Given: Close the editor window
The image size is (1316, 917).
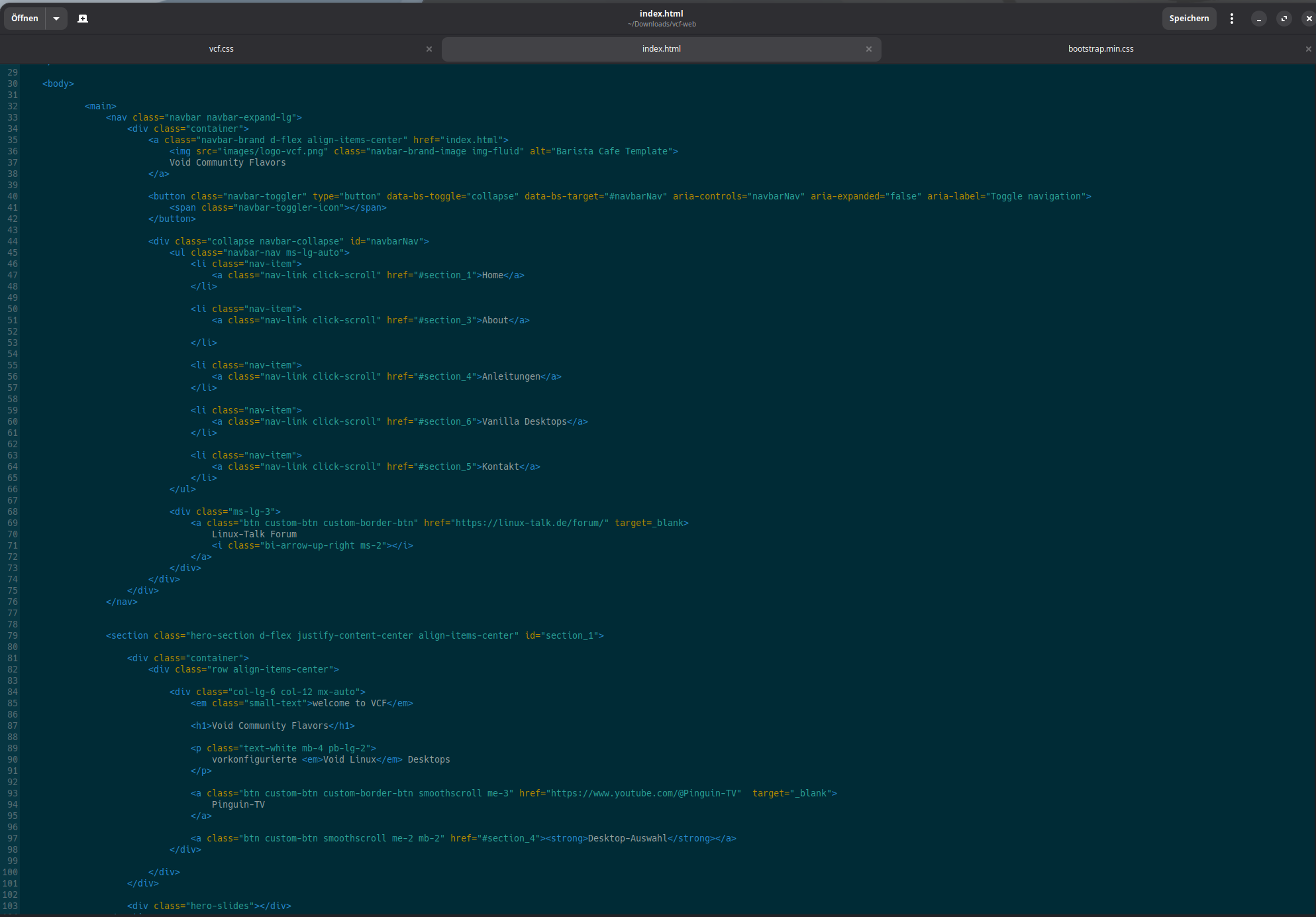Looking at the screenshot, I should click(x=1308, y=19).
